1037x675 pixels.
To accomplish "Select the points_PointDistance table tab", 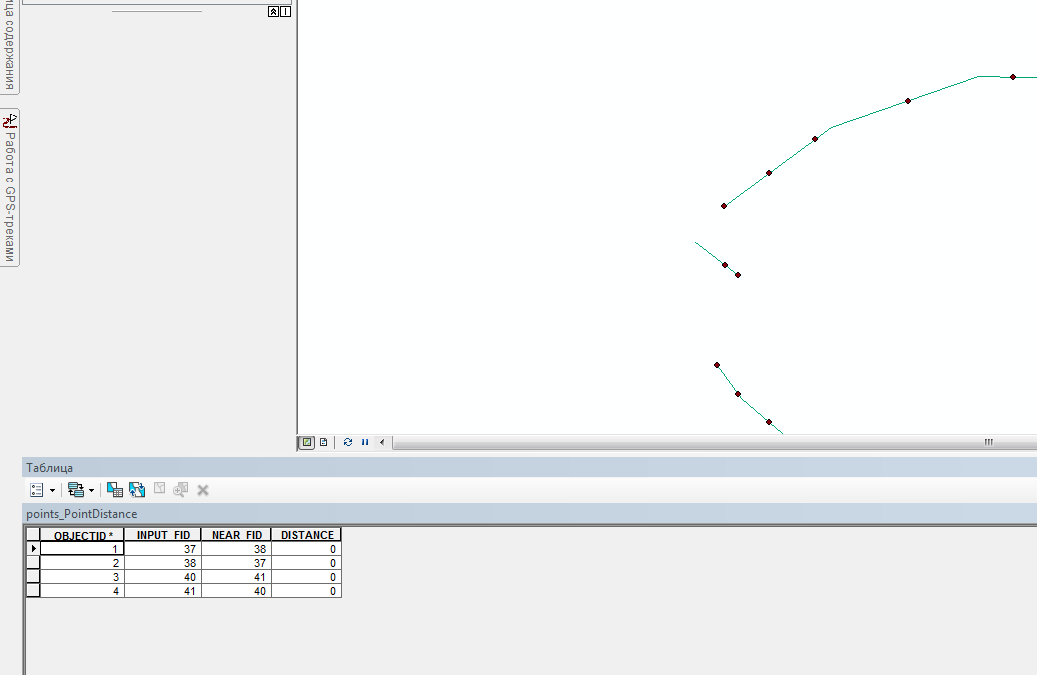I will 81,514.
